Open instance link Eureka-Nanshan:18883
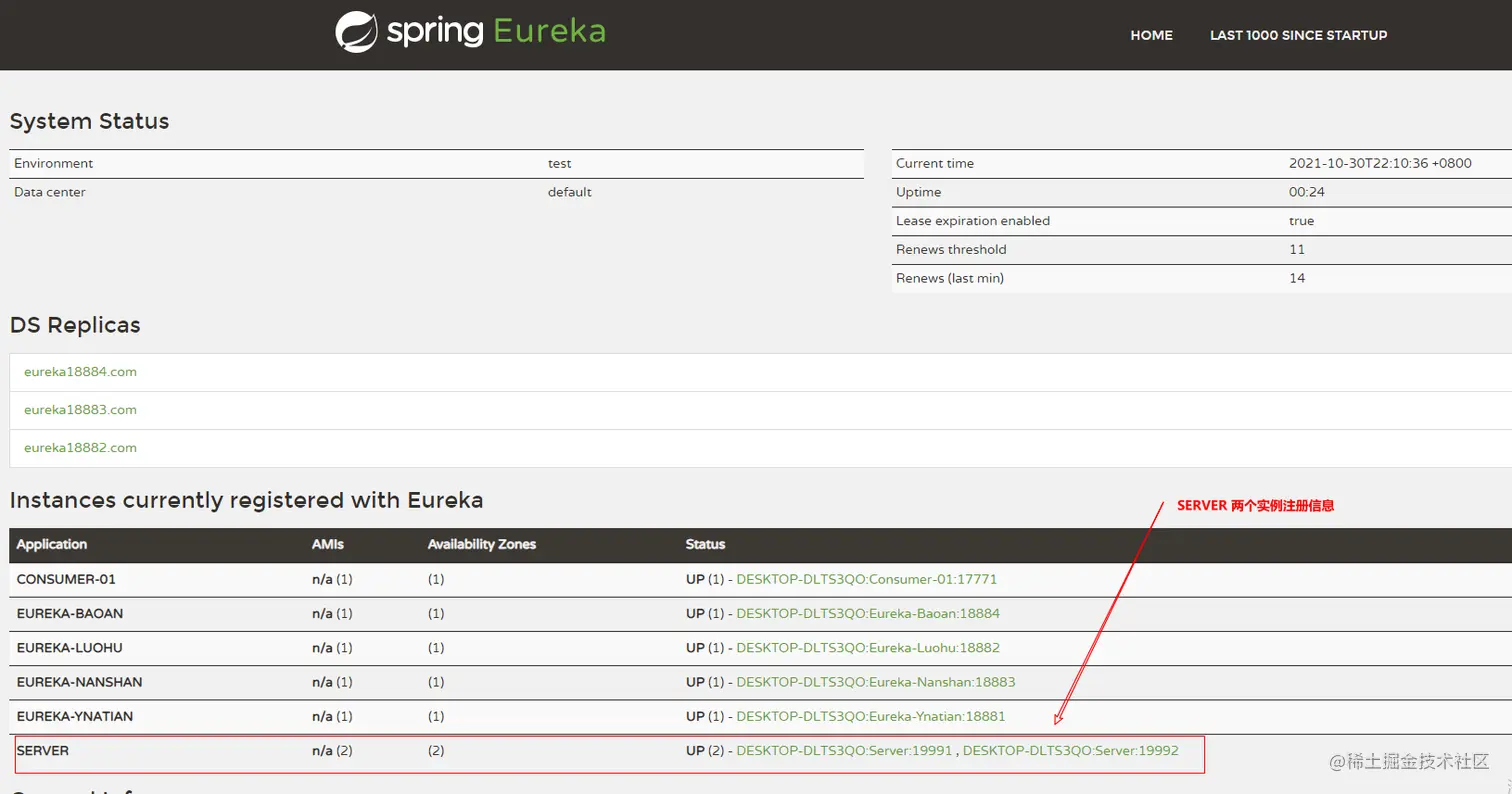Screen dimensions: 1512x794 pyautogui.click(x=875, y=682)
